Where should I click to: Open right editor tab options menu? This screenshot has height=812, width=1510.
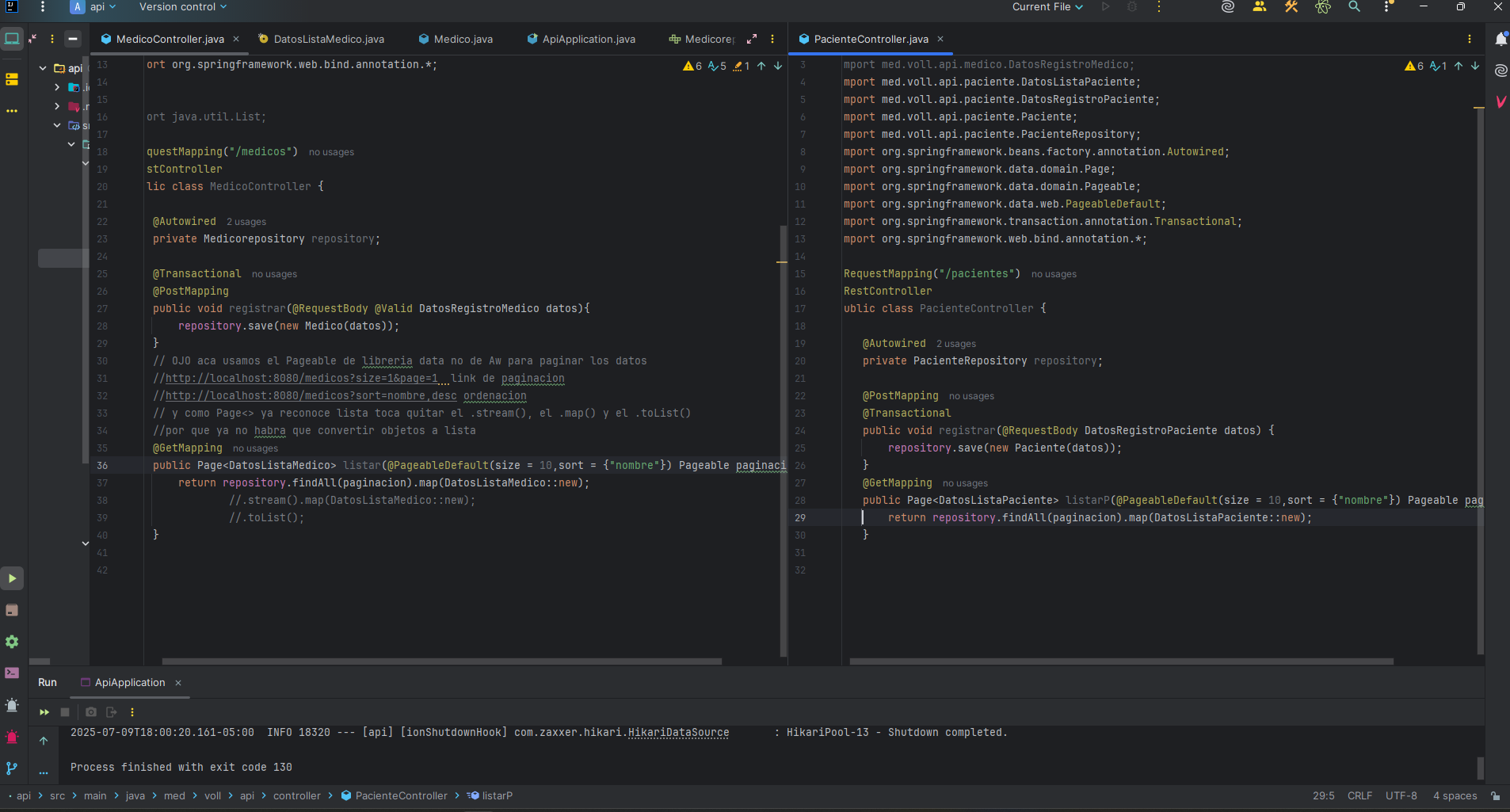(x=1470, y=39)
